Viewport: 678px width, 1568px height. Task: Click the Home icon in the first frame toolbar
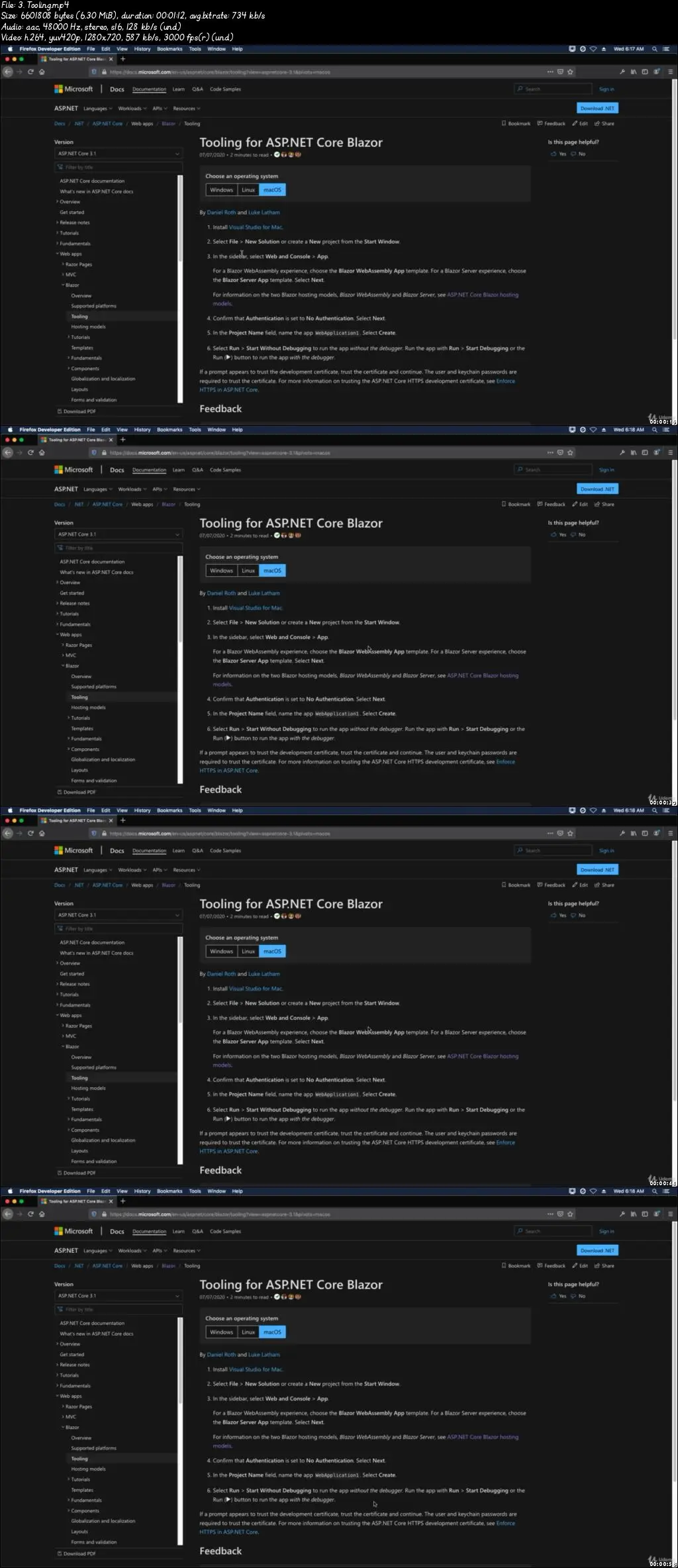[x=42, y=72]
